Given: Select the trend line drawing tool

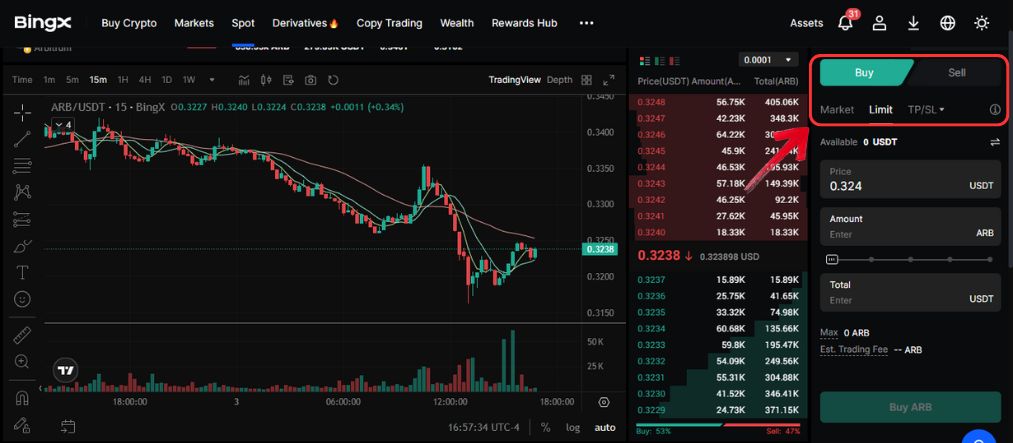Looking at the screenshot, I should 23,139.
